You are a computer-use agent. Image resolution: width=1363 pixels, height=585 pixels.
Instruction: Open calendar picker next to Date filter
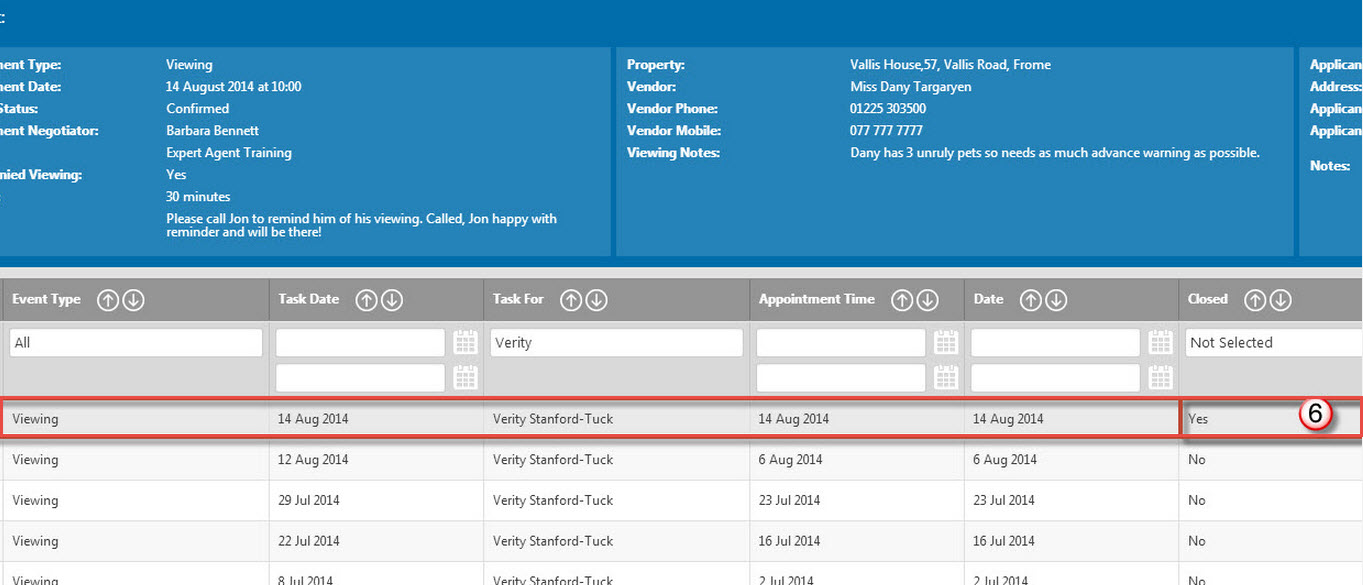click(x=1160, y=342)
